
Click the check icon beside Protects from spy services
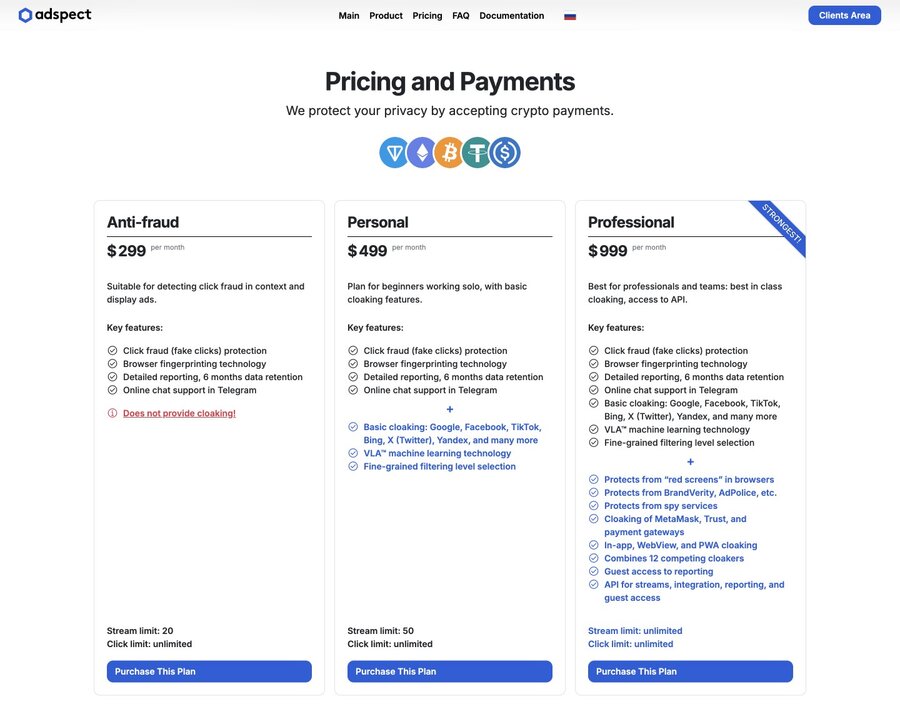point(593,506)
